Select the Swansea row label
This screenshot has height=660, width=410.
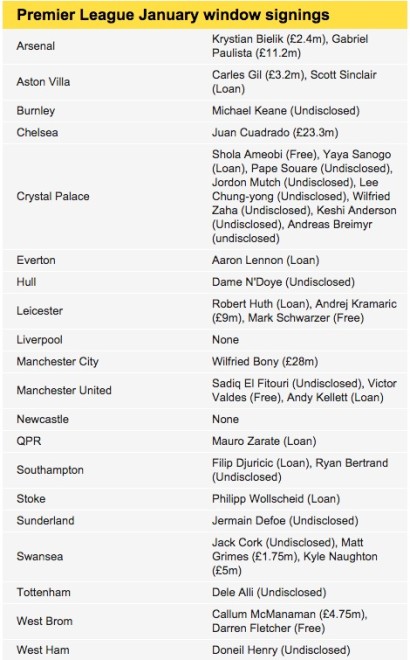[40, 556]
